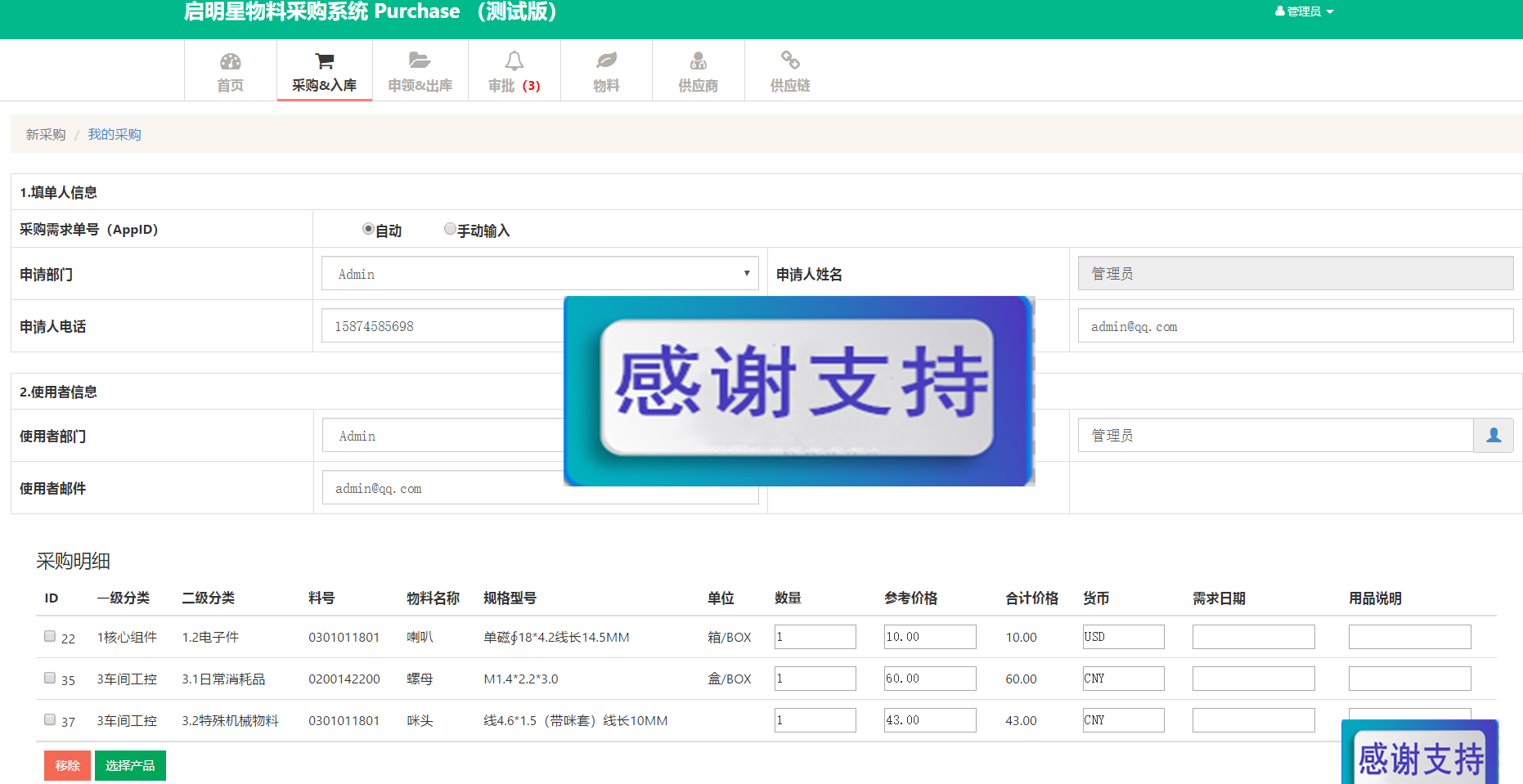
Task: Select the 自动 radio button
Action: coord(368,229)
